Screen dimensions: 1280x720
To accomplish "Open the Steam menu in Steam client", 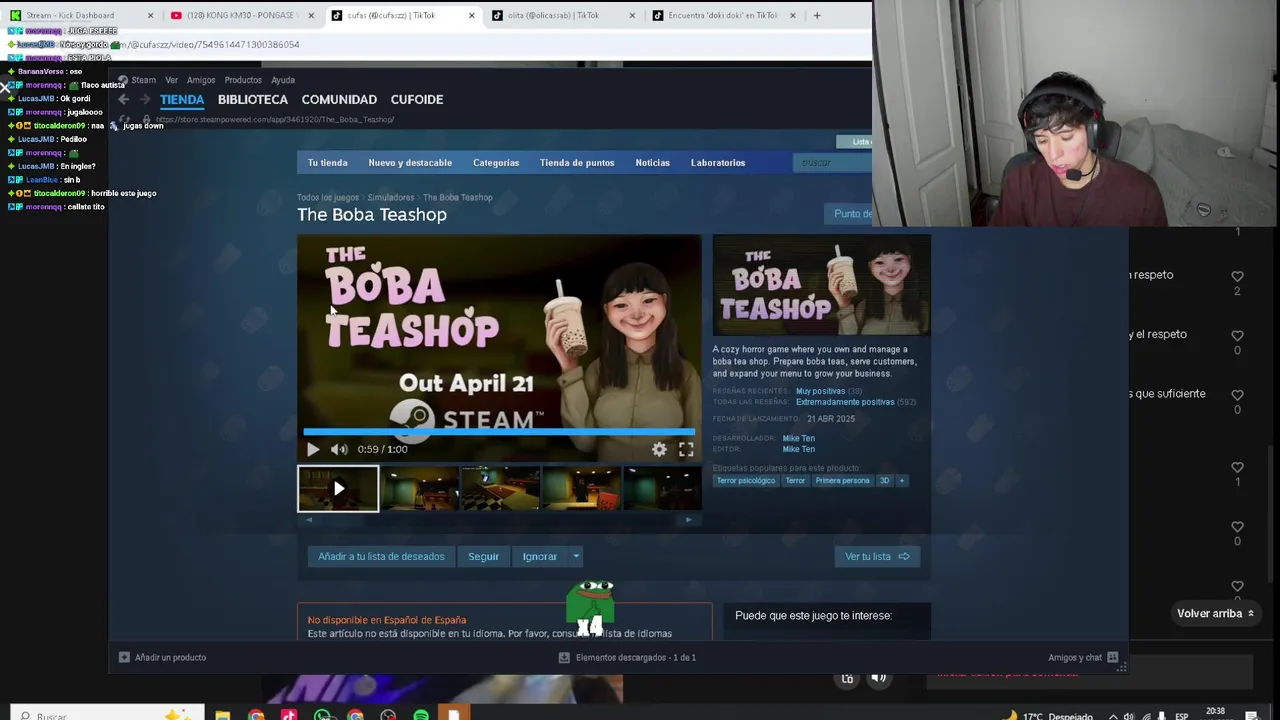I will 143,80.
